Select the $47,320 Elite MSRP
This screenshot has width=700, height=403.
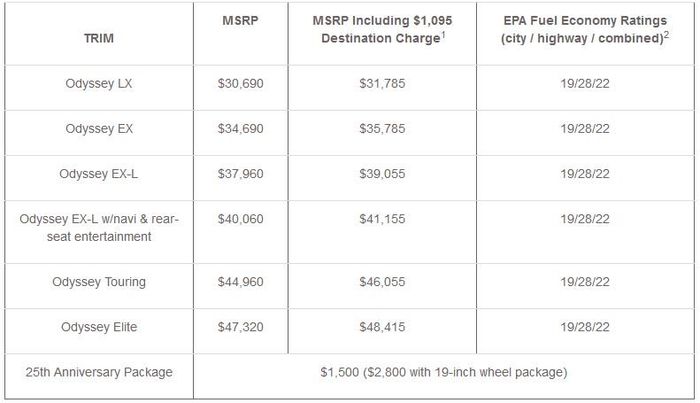[x=240, y=327]
